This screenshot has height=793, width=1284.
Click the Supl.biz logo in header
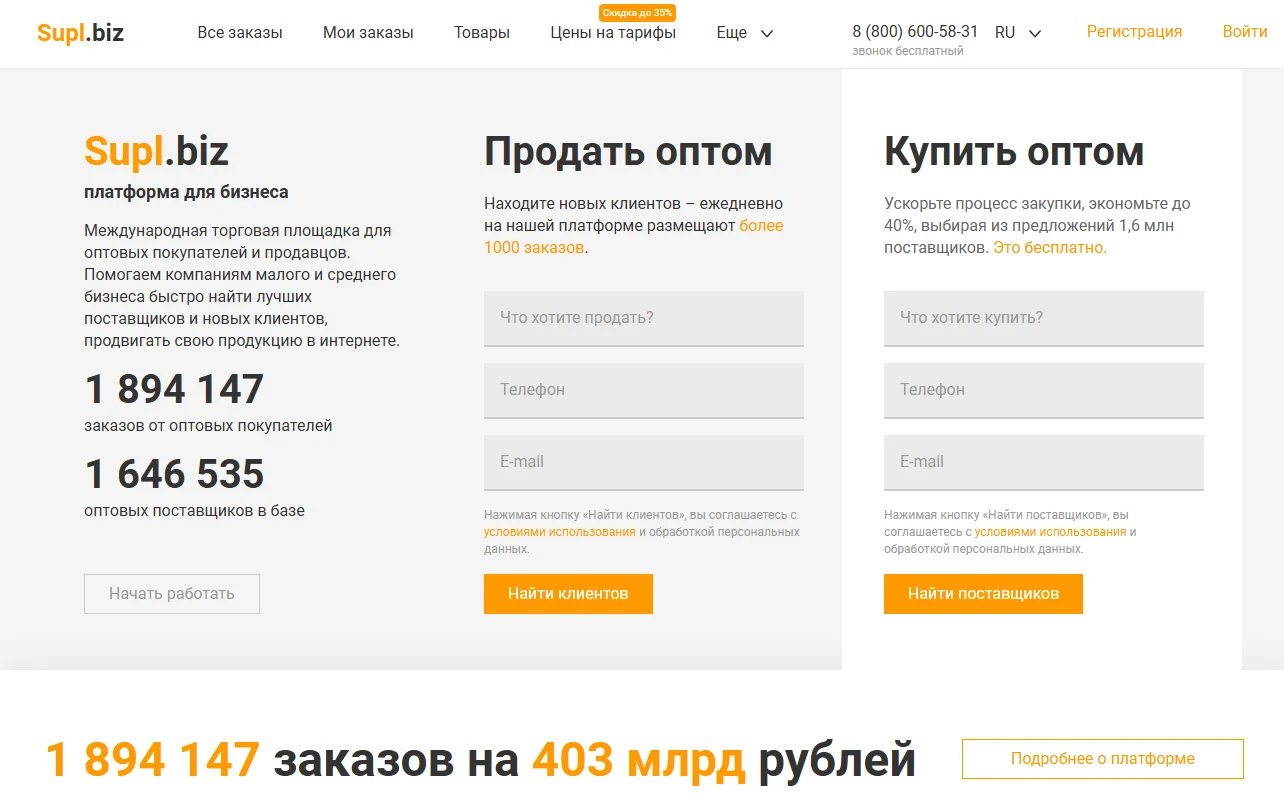(x=80, y=33)
